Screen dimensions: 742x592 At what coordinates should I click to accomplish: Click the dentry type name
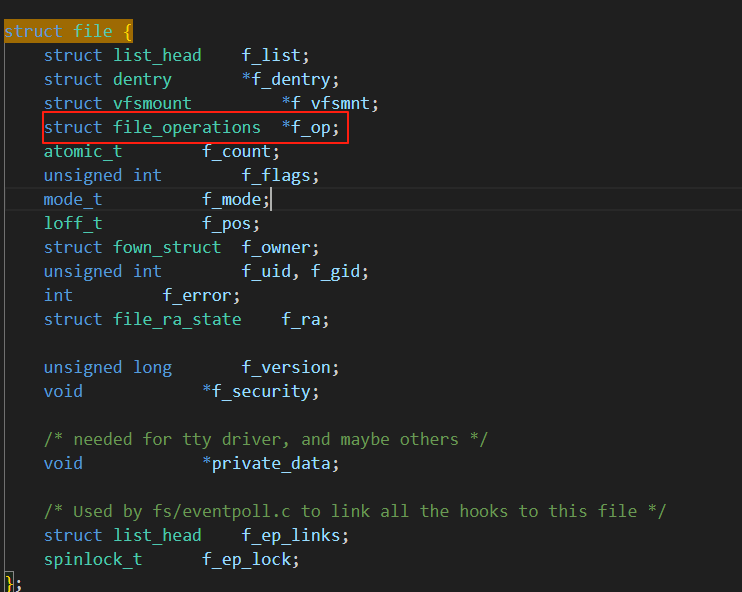point(142,80)
